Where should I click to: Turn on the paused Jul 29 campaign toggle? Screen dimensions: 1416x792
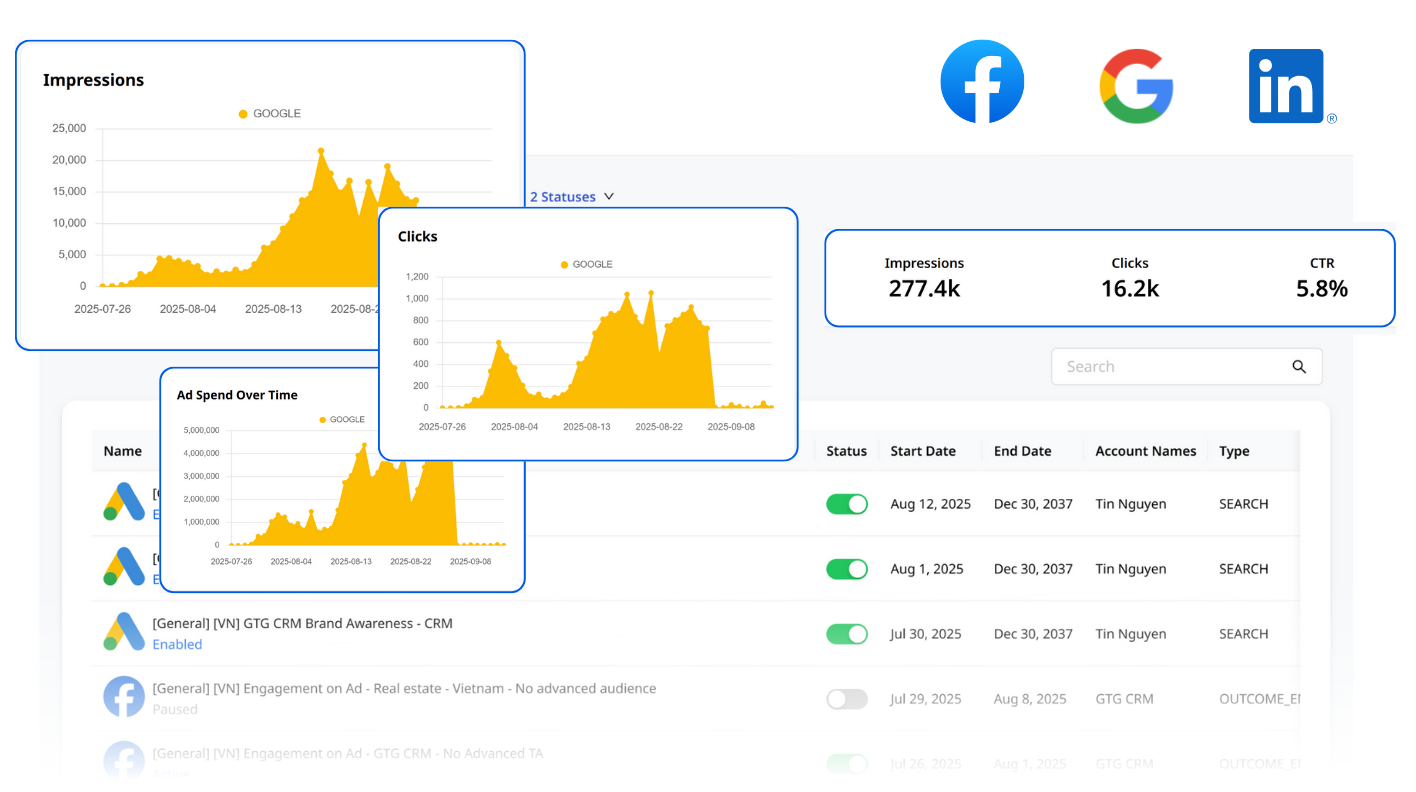pos(846,699)
